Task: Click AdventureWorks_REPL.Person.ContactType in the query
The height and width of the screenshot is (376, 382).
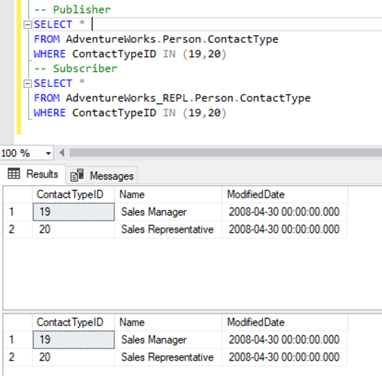Action: click(x=188, y=98)
